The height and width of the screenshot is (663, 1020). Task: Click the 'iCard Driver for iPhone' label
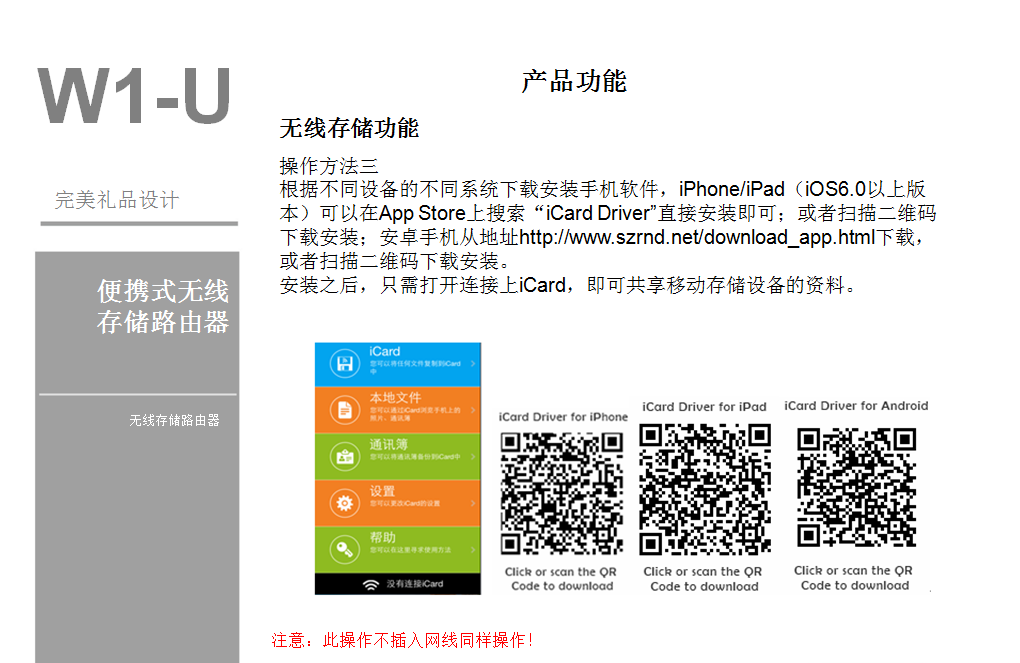(563, 417)
